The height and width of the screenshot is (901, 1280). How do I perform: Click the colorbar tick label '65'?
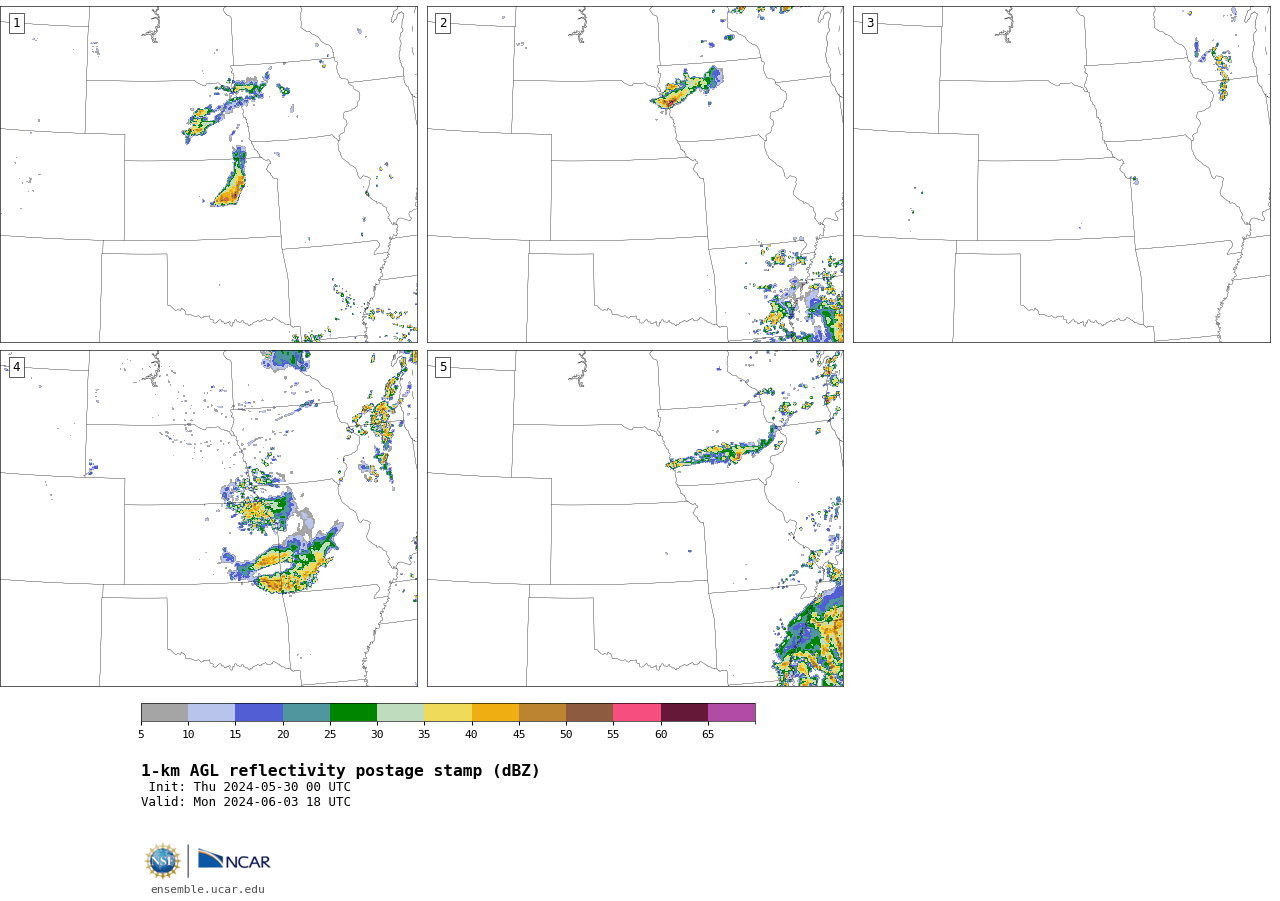click(x=708, y=735)
